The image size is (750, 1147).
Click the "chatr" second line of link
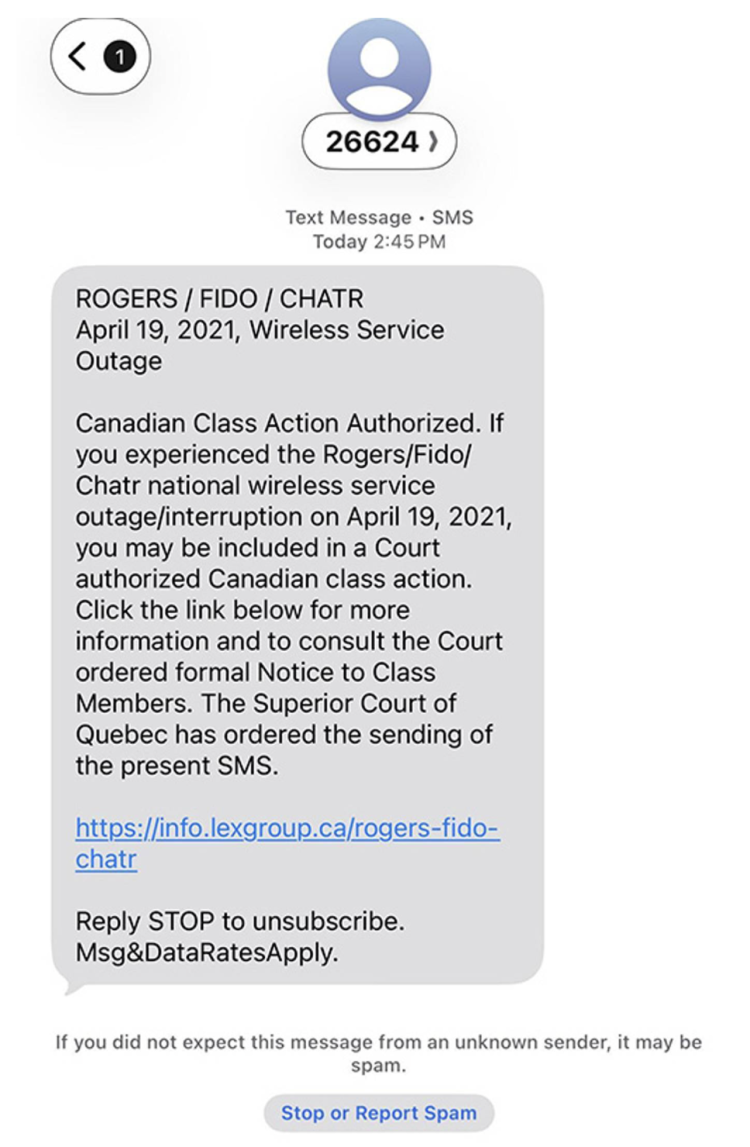106,859
